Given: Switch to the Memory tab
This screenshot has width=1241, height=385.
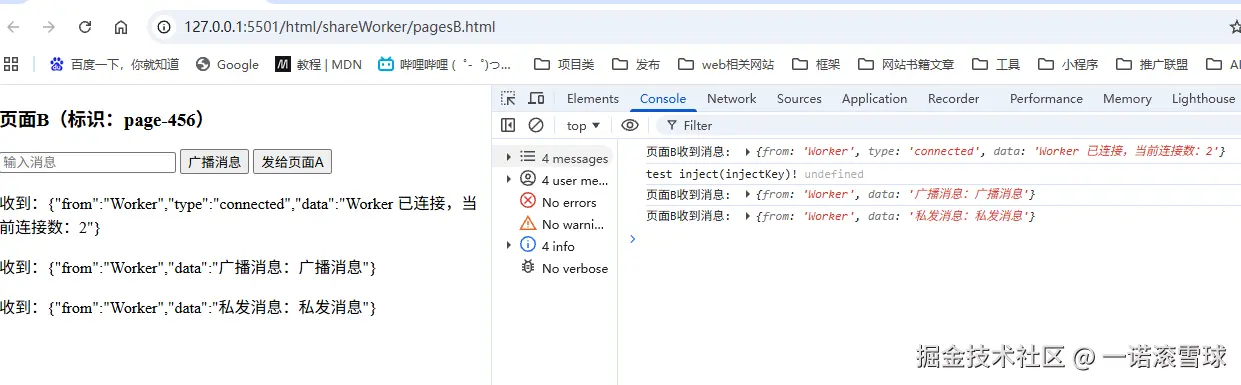Looking at the screenshot, I should tap(1127, 98).
